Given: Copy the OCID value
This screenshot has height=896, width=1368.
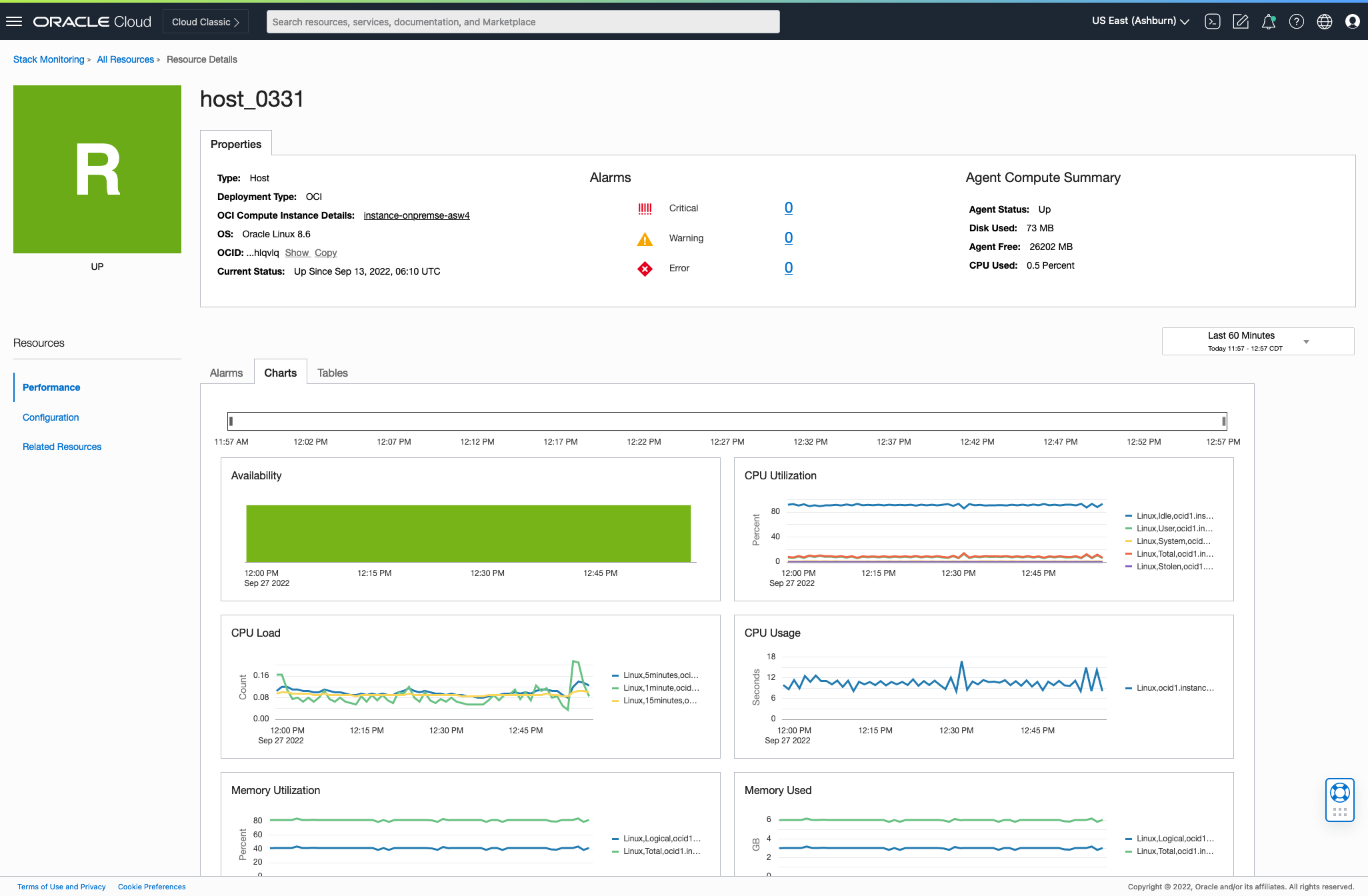Looking at the screenshot, I should coord(325,253).
